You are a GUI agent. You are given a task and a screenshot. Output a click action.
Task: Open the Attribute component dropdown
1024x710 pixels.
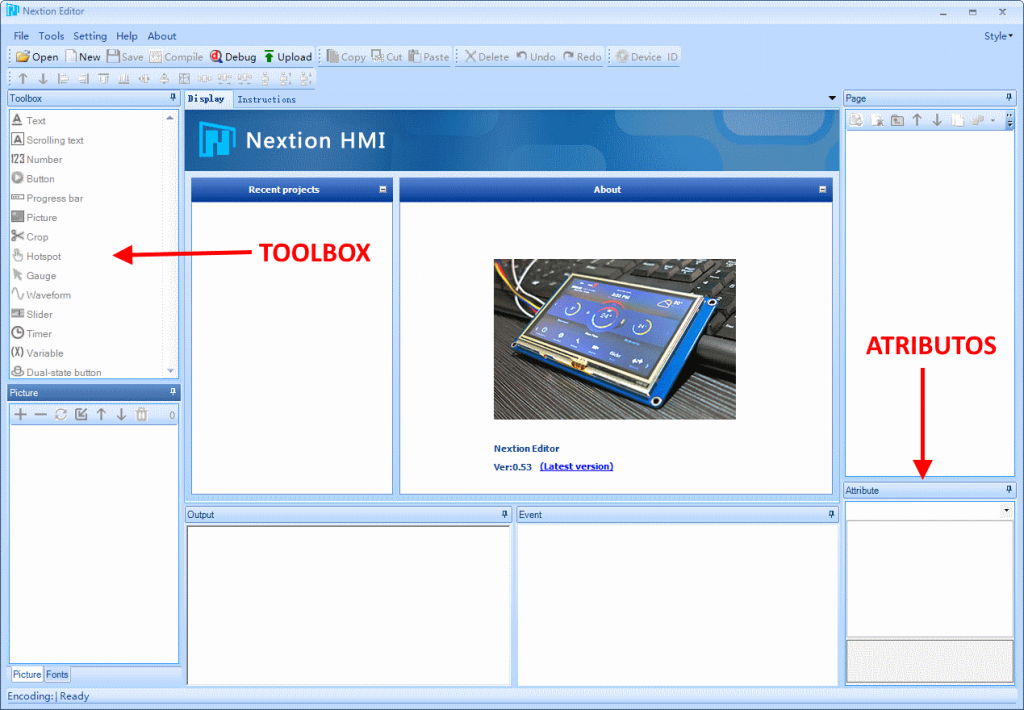coord(1006,510)
